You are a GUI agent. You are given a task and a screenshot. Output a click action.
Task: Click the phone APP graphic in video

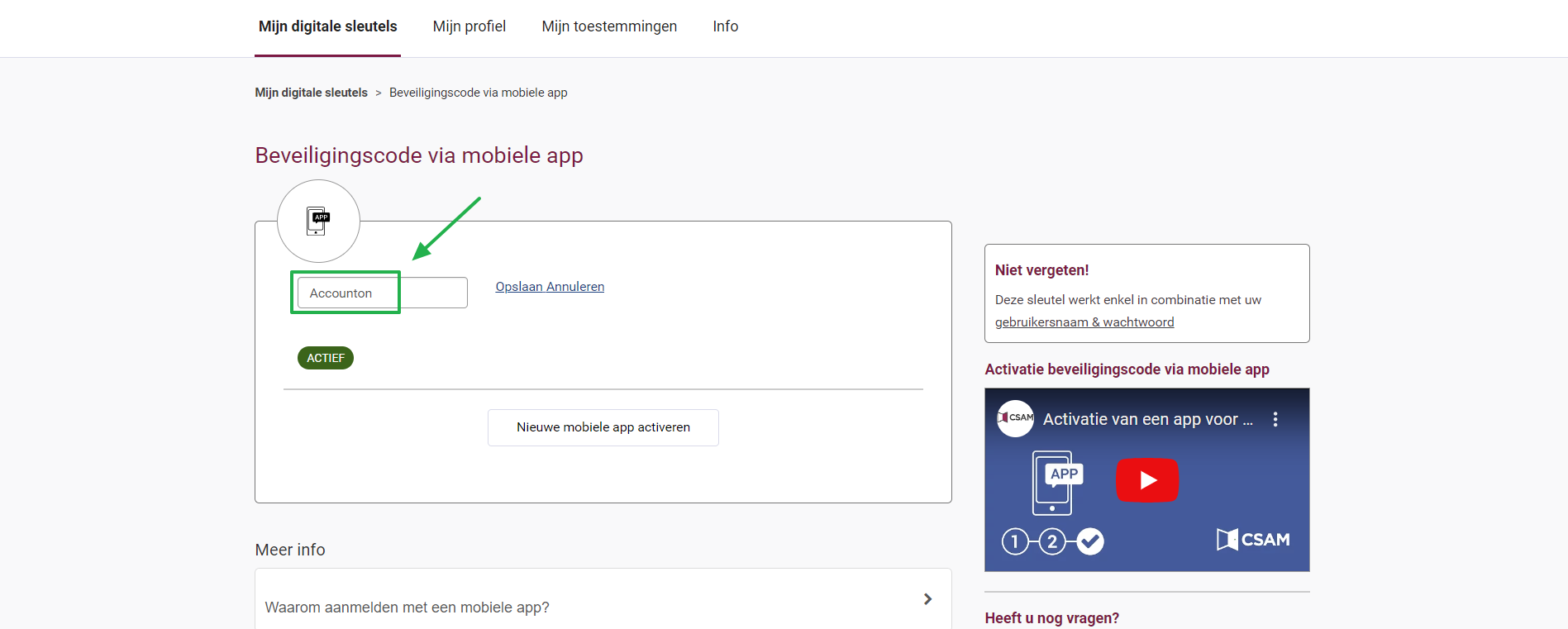point(1057,483)
